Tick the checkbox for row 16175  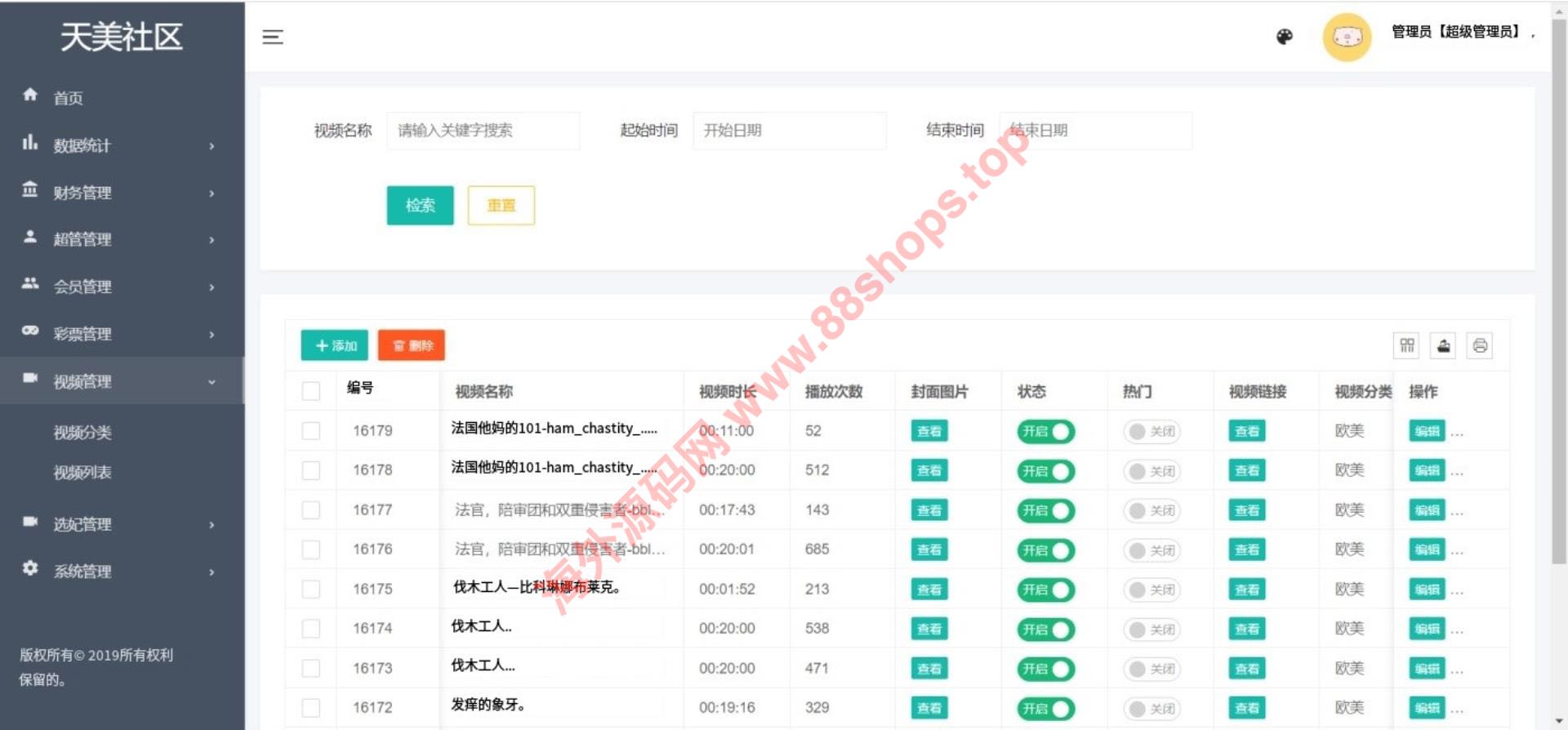(x=311, y=589)
